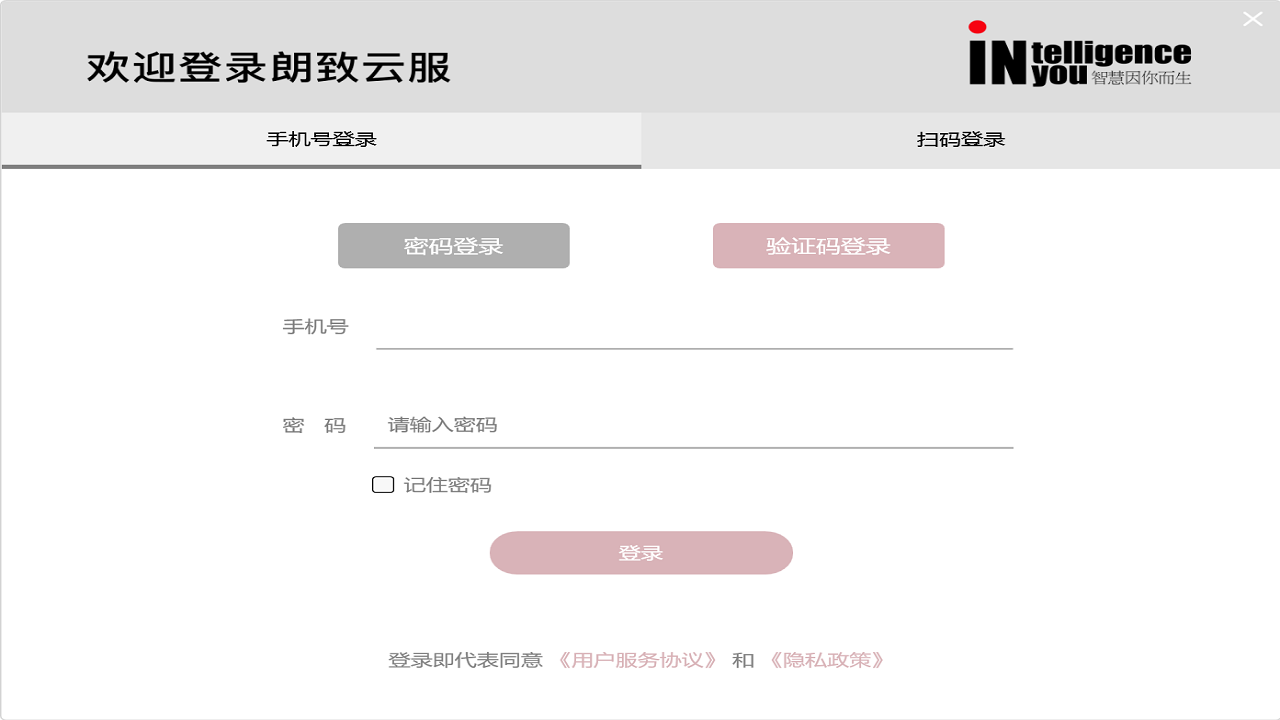Open the 《隐私政策》 privacy policy
The width and height of the screenshot is (1280, 720).
coord(826,660)
